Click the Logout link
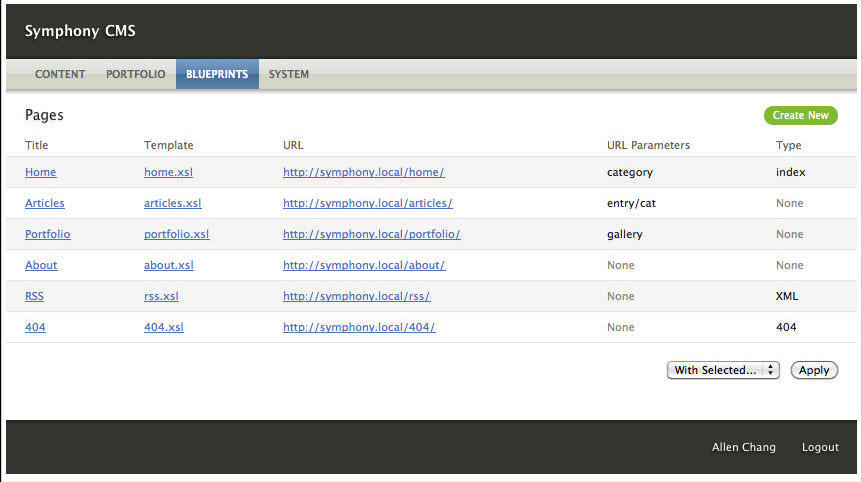 point(820,447)
